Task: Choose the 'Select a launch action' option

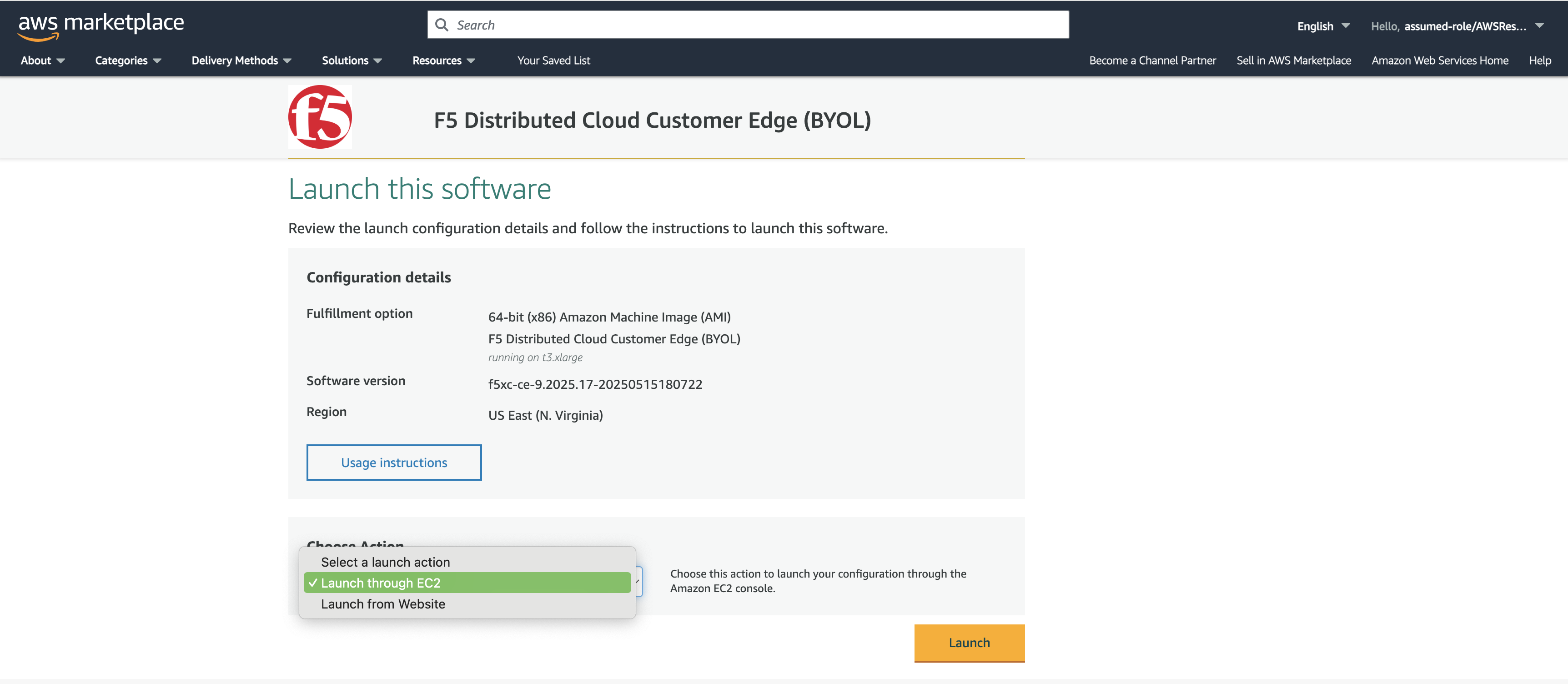Action: 467,562
